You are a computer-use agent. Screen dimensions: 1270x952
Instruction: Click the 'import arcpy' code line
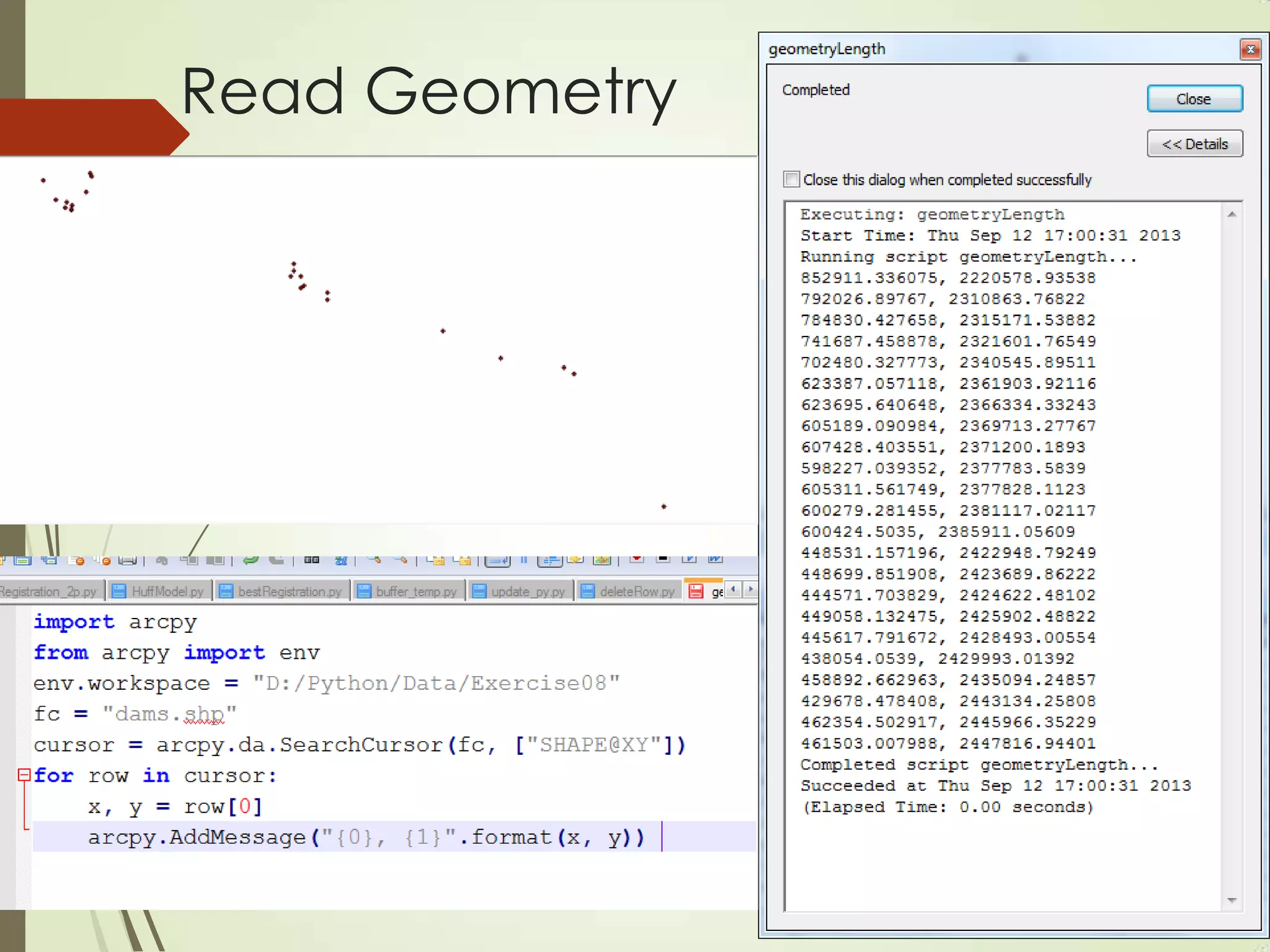(115, 622)
